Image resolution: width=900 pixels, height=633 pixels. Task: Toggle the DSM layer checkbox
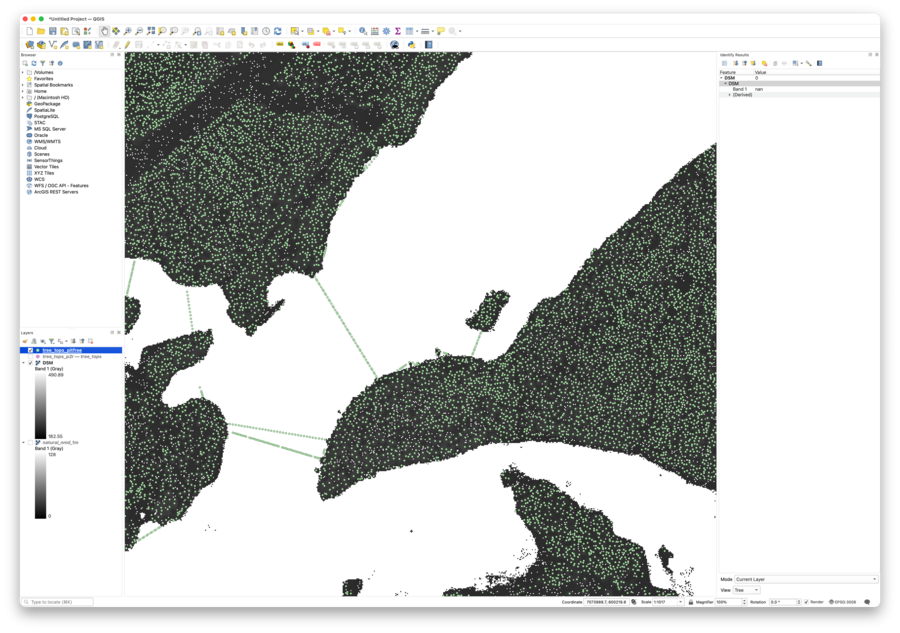pyautogui.click(x=31, y=363)
